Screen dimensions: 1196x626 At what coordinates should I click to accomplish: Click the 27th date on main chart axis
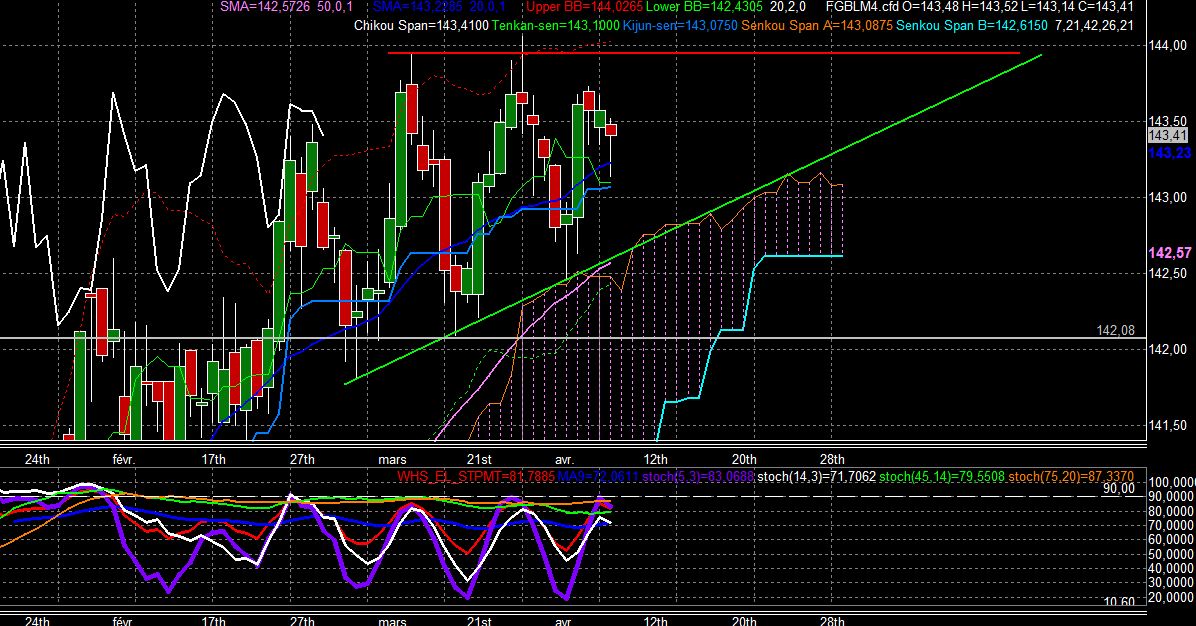pos(302,459)
